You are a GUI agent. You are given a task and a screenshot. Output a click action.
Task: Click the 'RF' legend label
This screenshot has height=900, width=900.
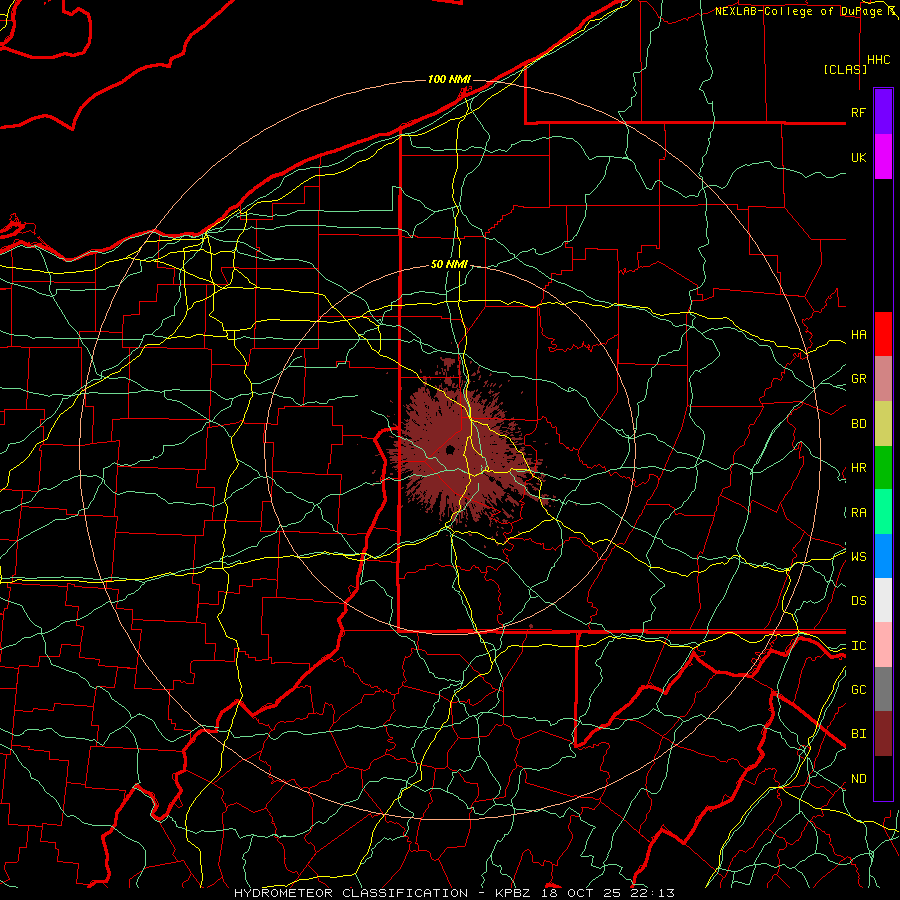tap(858, 112)
